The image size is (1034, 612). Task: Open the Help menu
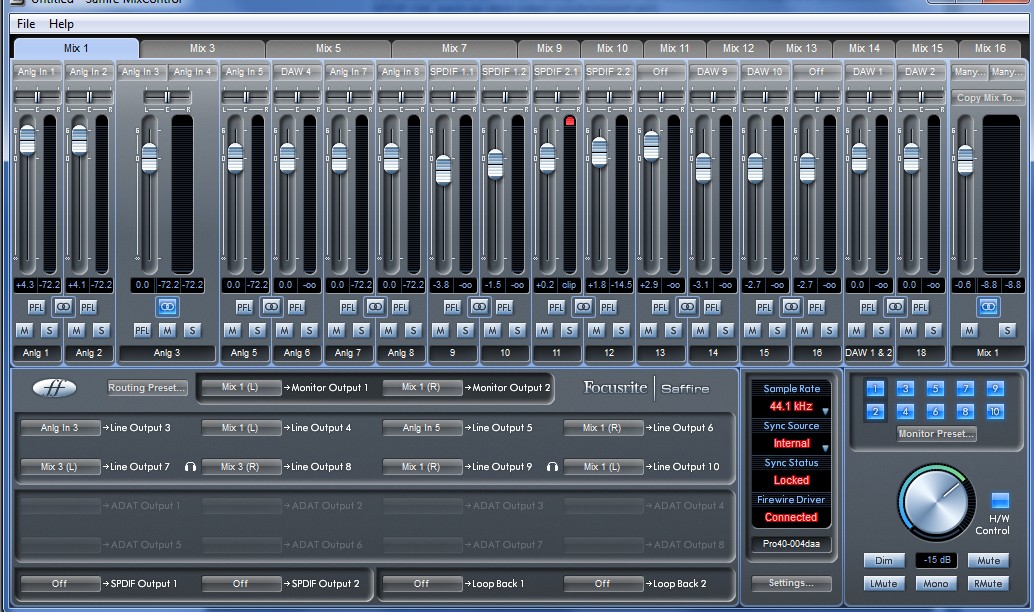(x=61, y=24)
